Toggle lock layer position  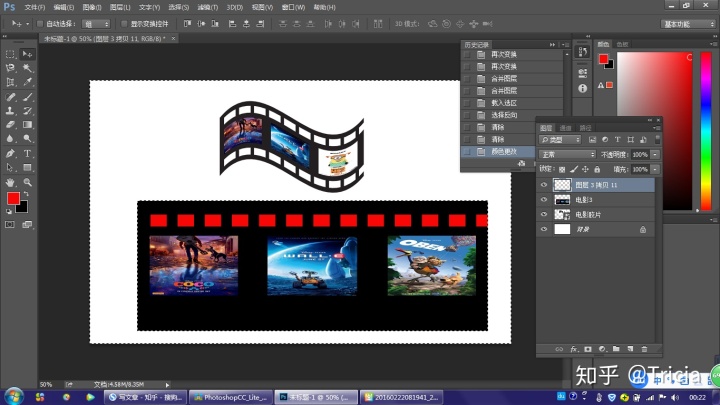point(585,169)
